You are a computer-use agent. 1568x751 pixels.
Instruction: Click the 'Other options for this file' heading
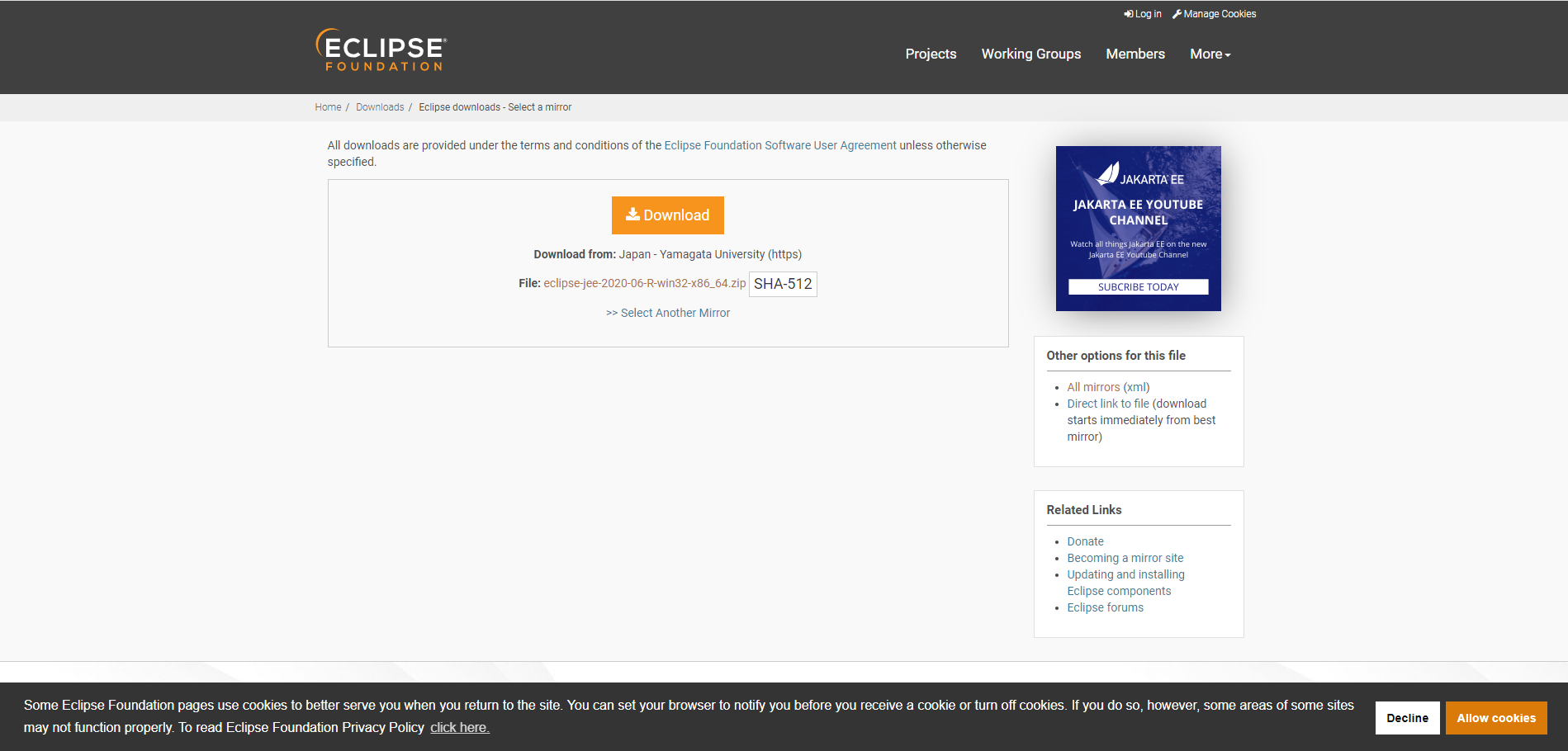pos(1116,356)
